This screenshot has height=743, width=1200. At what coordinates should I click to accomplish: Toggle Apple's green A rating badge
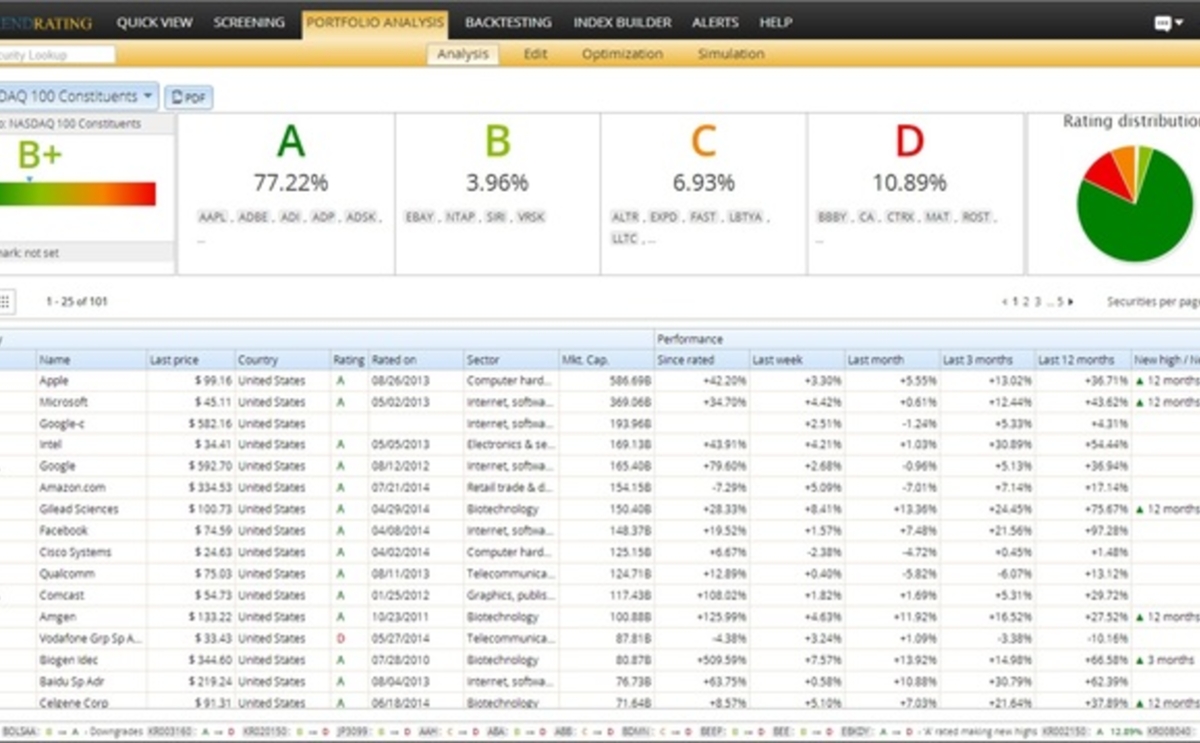tap(341, 380)
